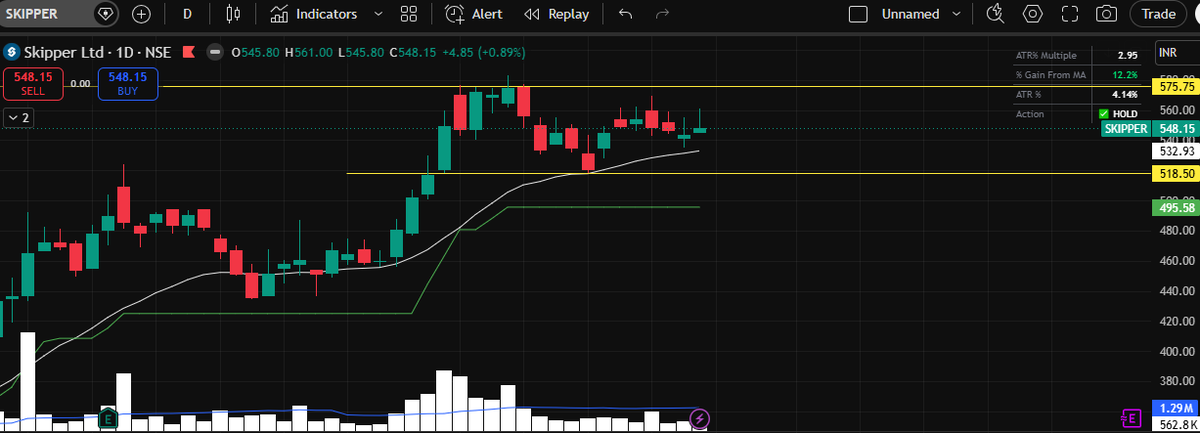Open the Unnamed layout name
1200x433 pixels.
click(x=911, y=14)
